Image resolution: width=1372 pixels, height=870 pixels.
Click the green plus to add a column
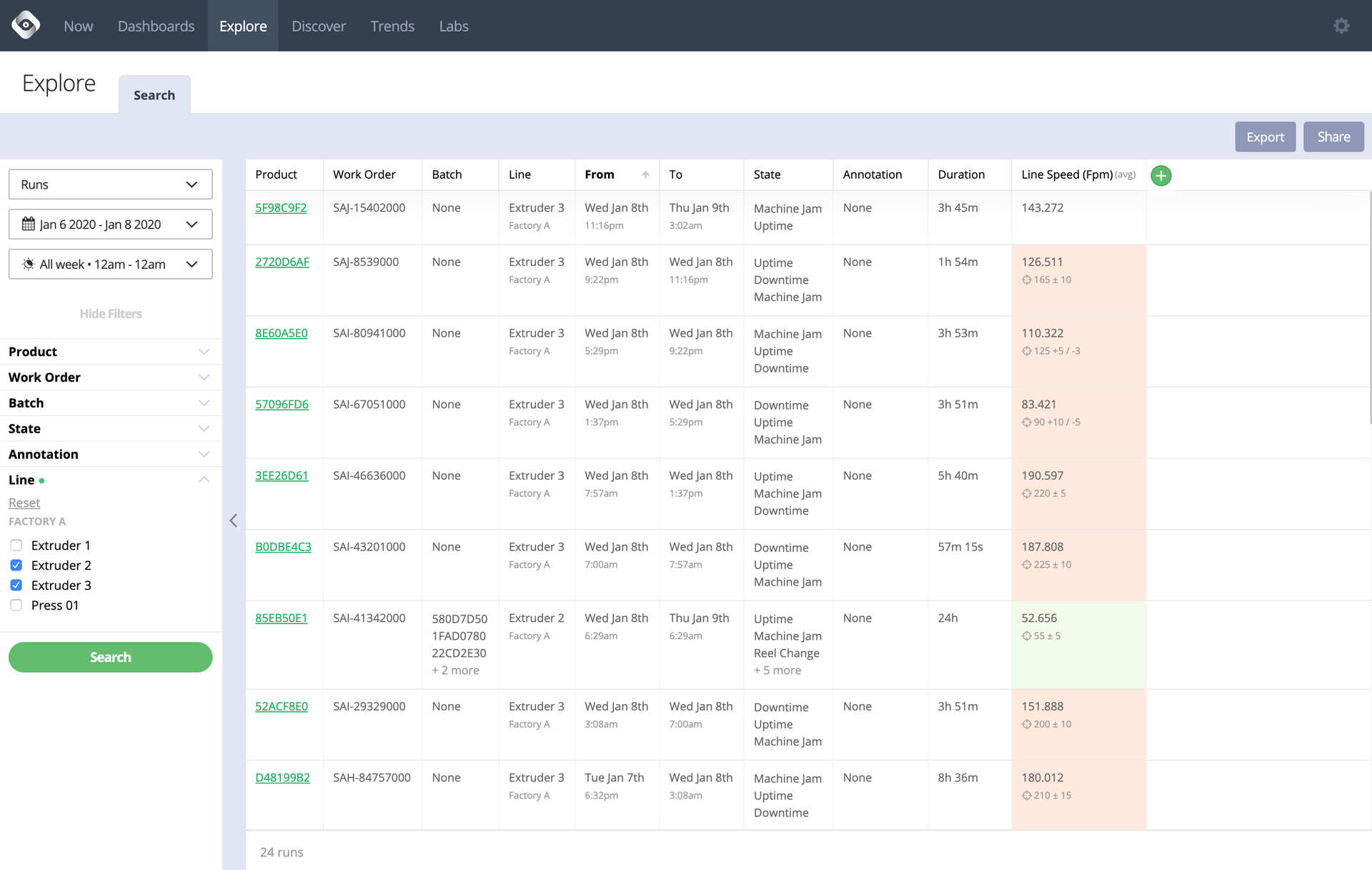[1160, 175]
